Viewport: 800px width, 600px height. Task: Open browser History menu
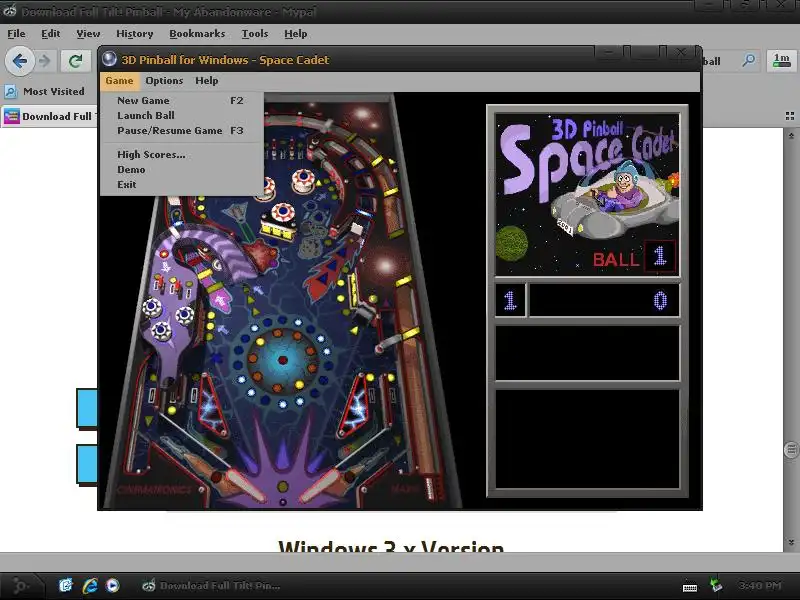pos(135,34)
